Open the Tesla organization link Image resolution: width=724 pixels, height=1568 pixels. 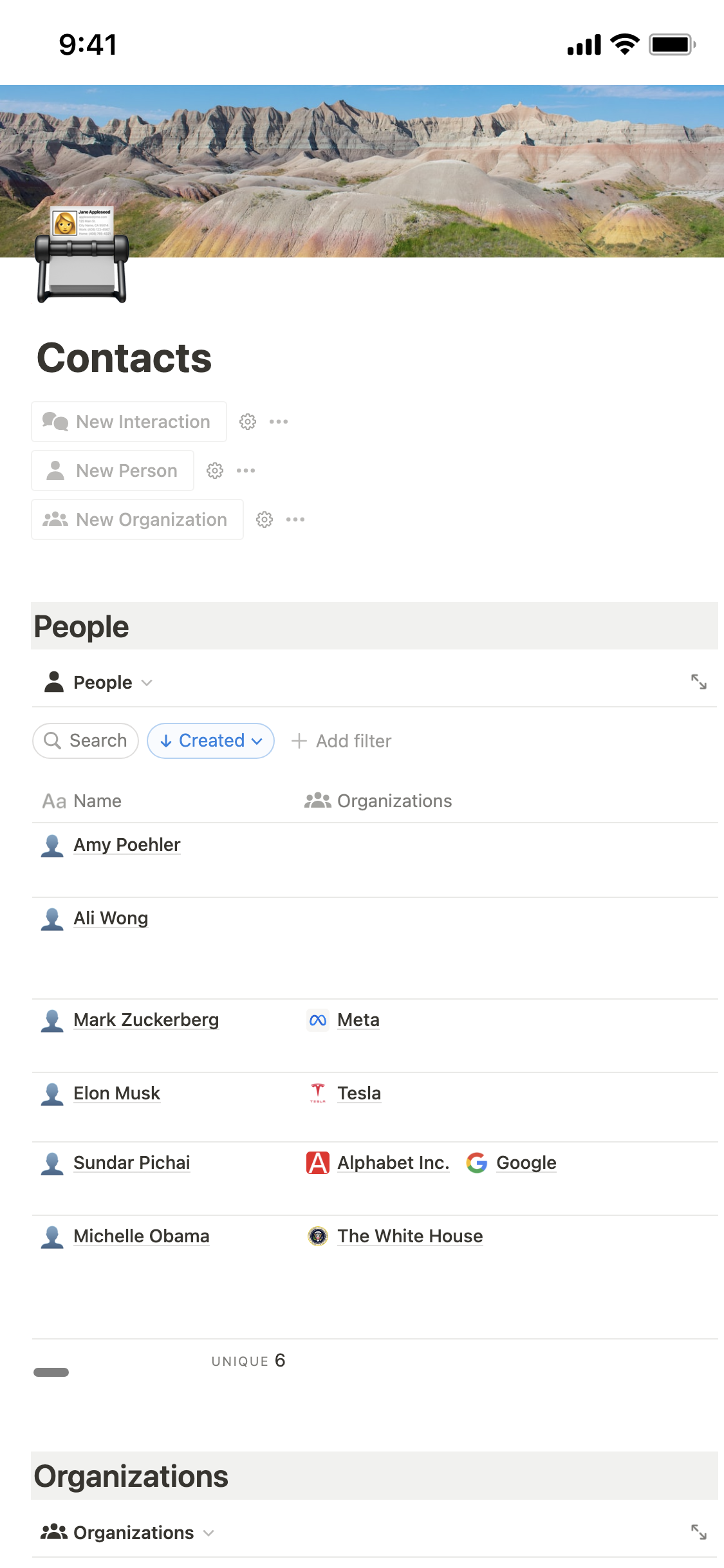tap(359, 1094)
